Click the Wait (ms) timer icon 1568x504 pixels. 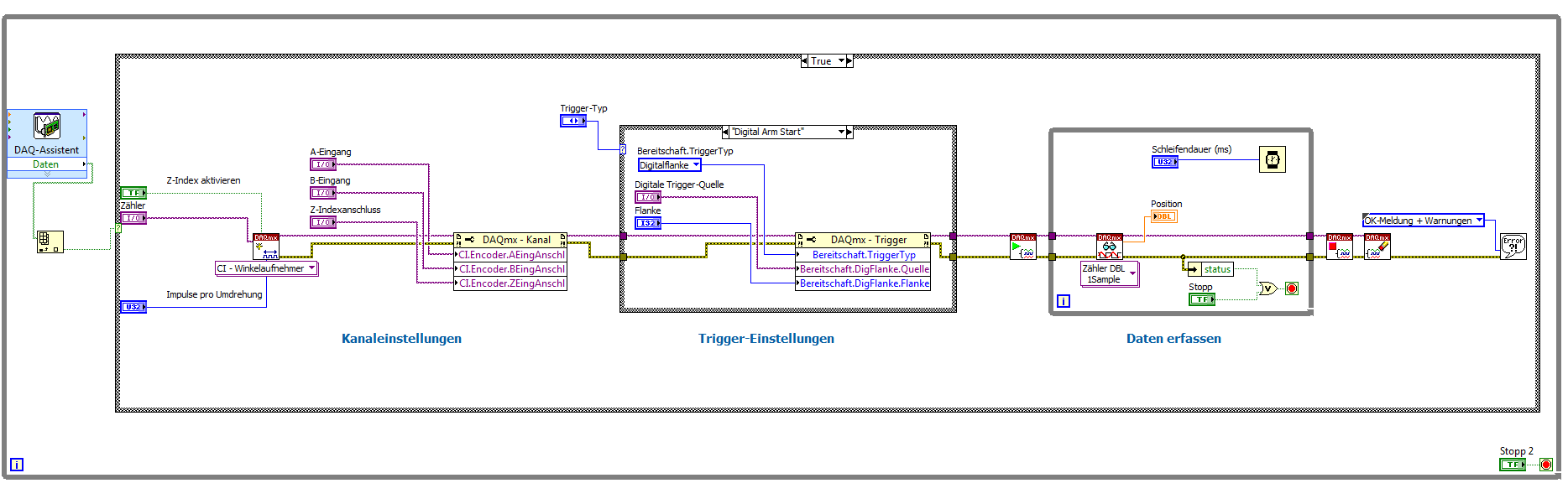pos(1273,159)
